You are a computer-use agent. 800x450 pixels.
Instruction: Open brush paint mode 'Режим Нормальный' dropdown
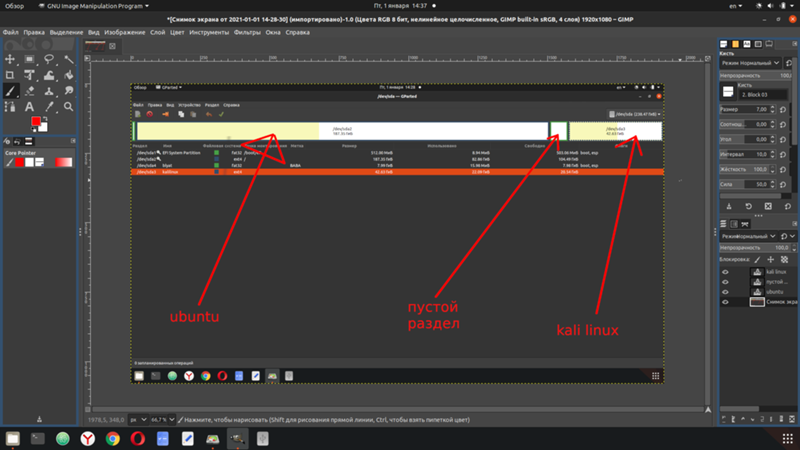[750, 63]
